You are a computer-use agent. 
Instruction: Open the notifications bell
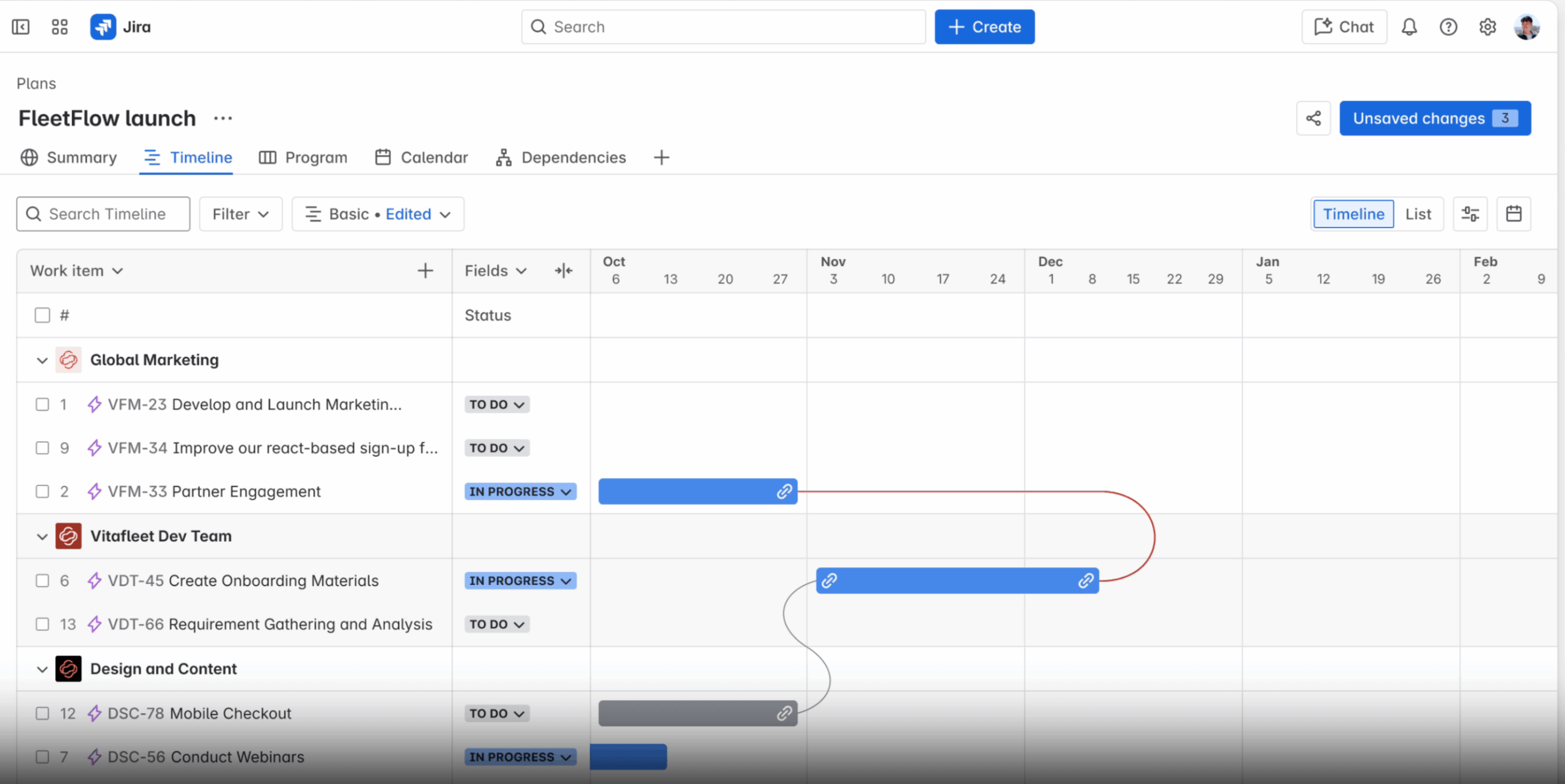[1410, 27]
